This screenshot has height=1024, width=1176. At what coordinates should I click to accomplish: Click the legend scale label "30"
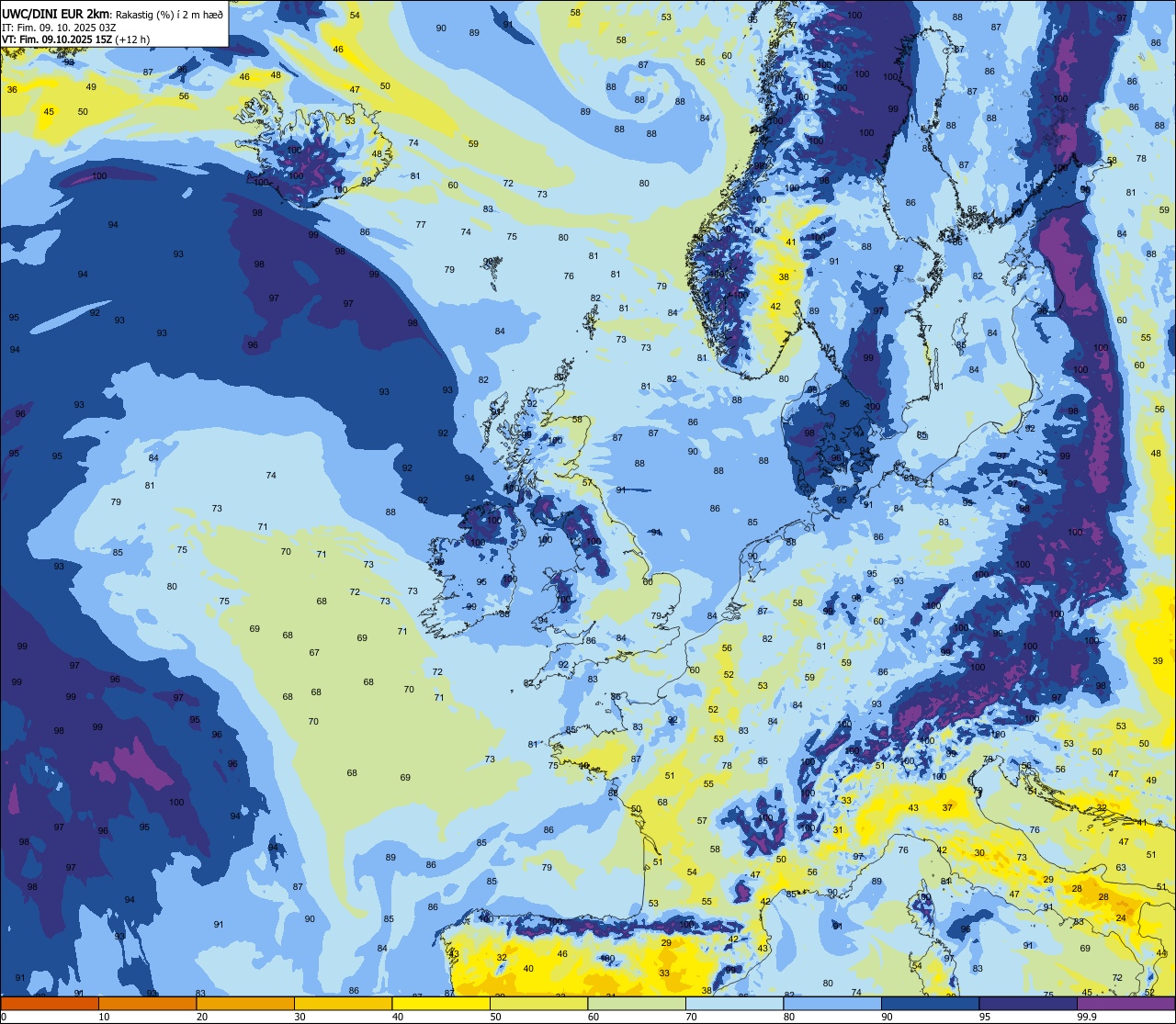tap(300, 1017)
